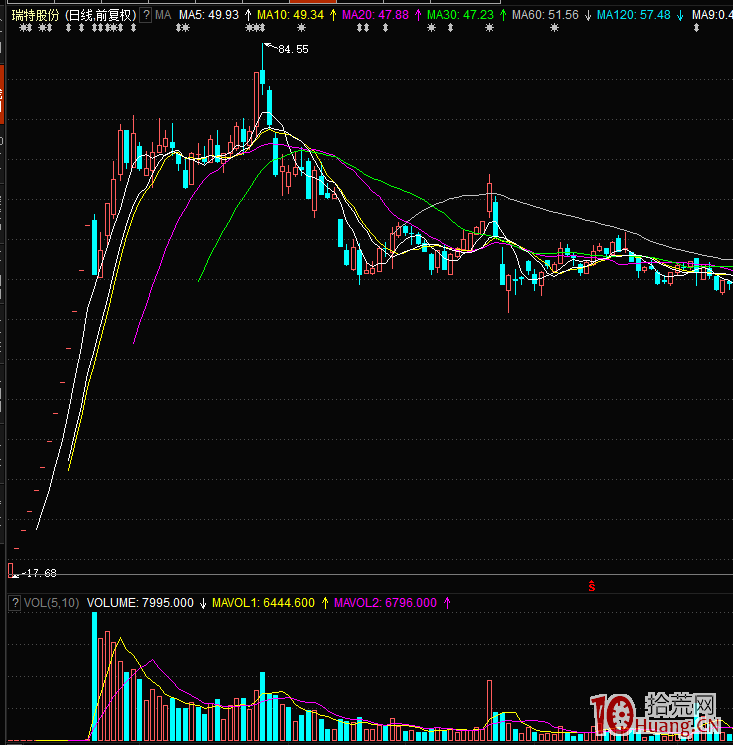Click the arrow pointing to the 84.55 high
Image resolution: width=733 pixels, height=745 pixels.
pos(269,47)
